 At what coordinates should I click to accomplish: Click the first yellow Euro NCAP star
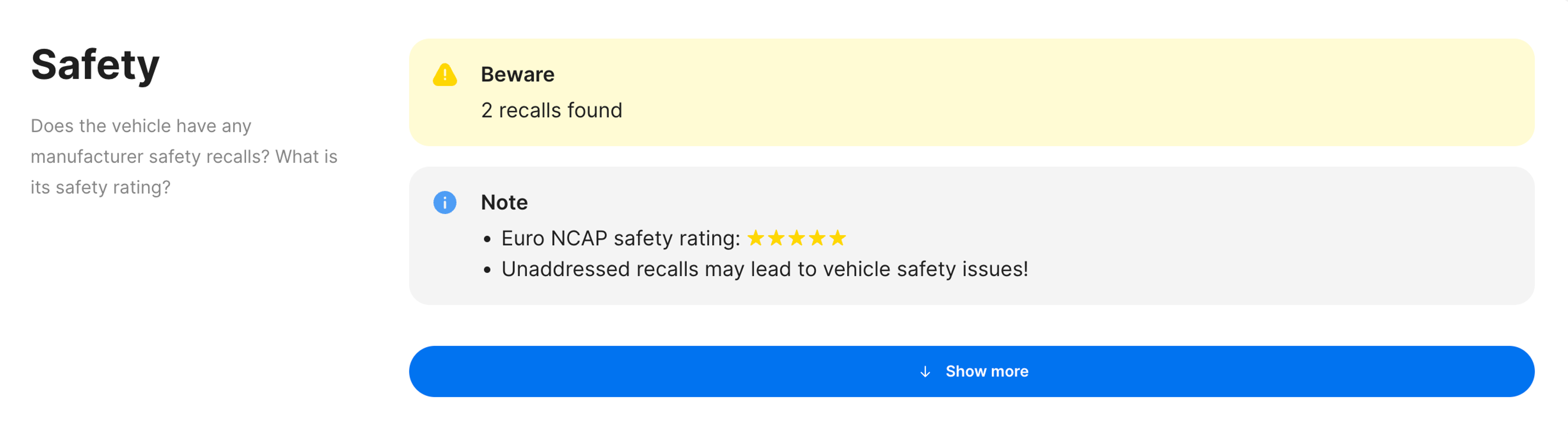click(x=755, y=238)
